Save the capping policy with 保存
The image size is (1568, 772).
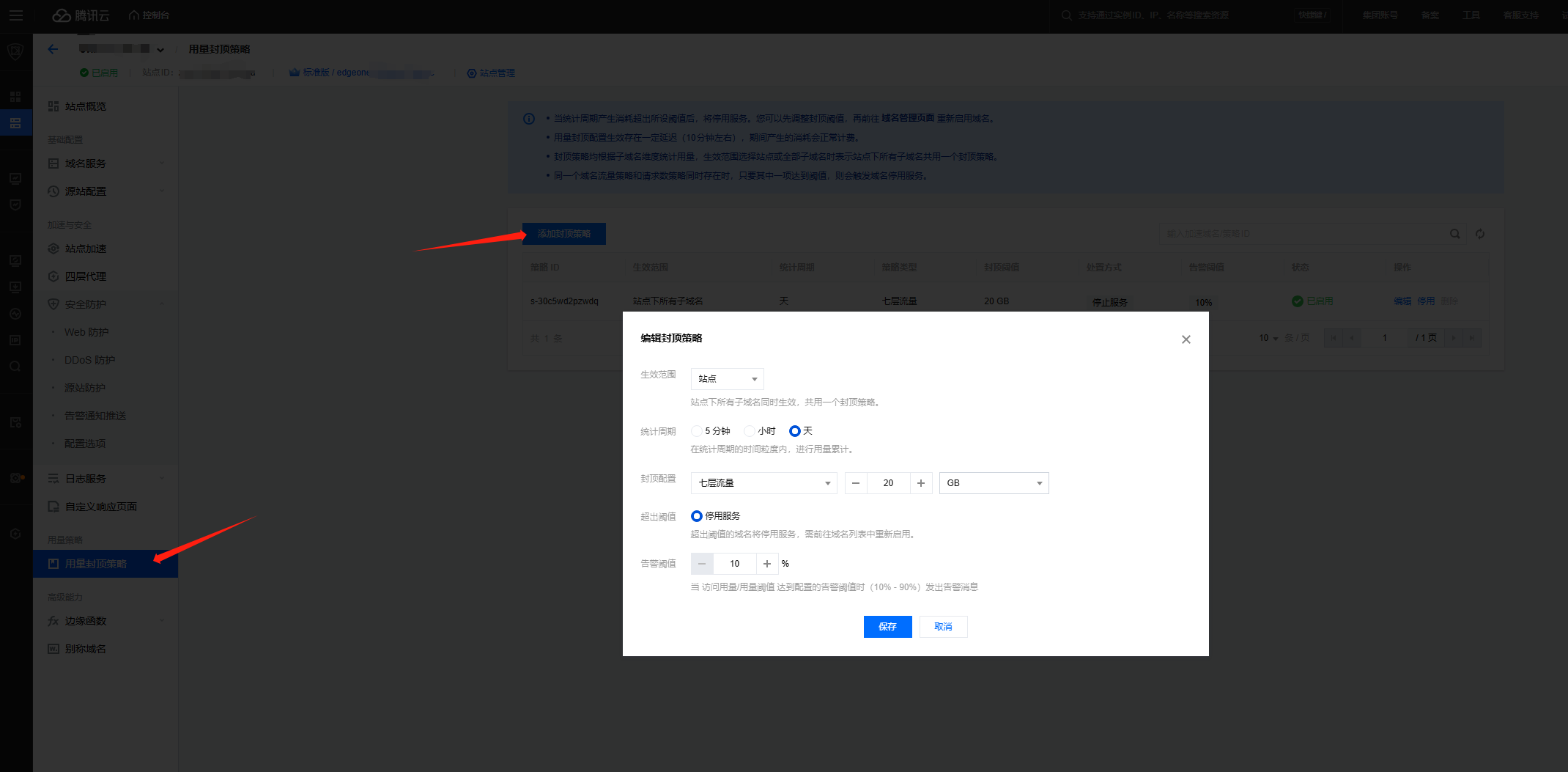(888, 627)
